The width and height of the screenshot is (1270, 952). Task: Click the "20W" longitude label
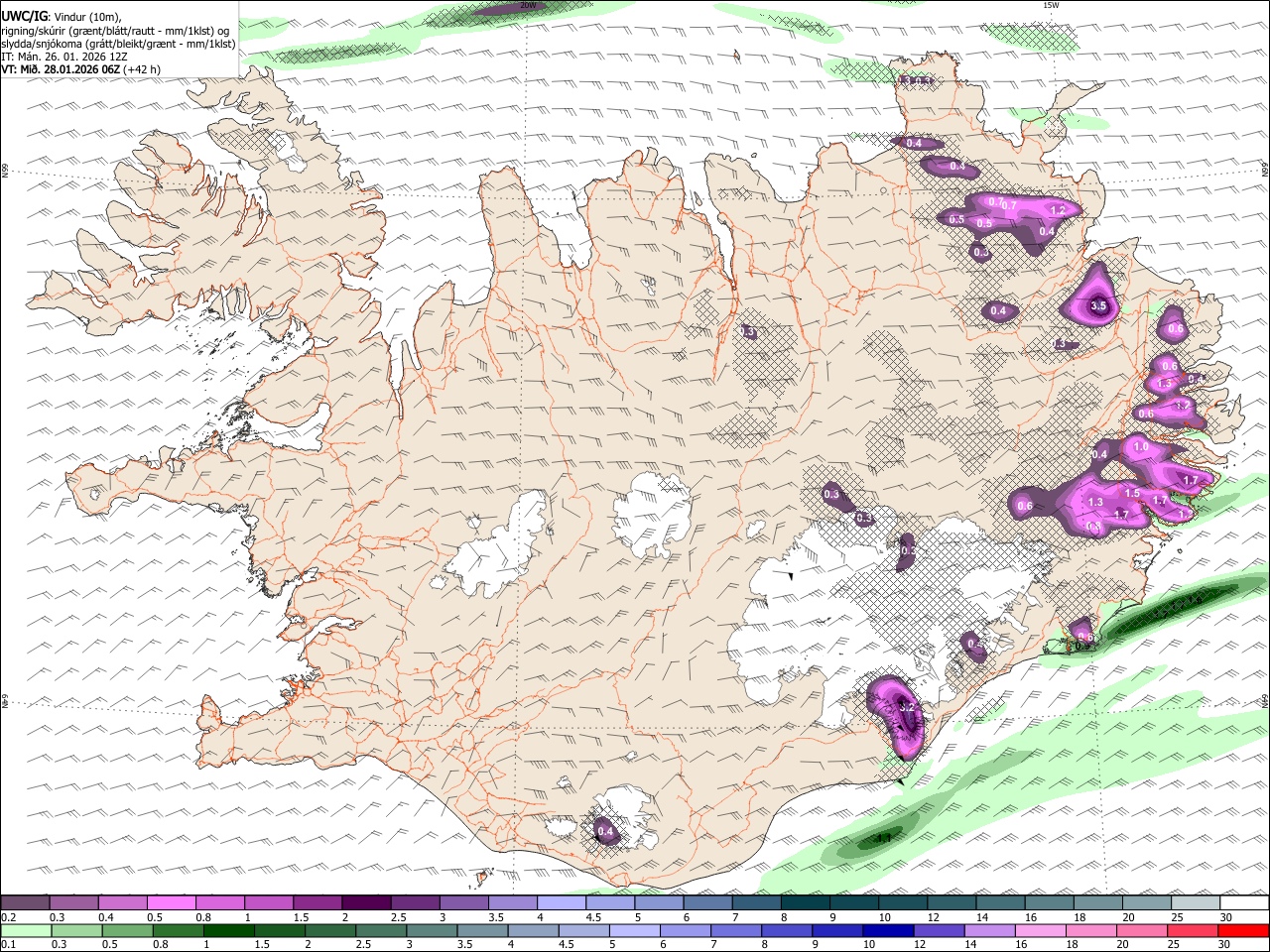tap(528, 6)
